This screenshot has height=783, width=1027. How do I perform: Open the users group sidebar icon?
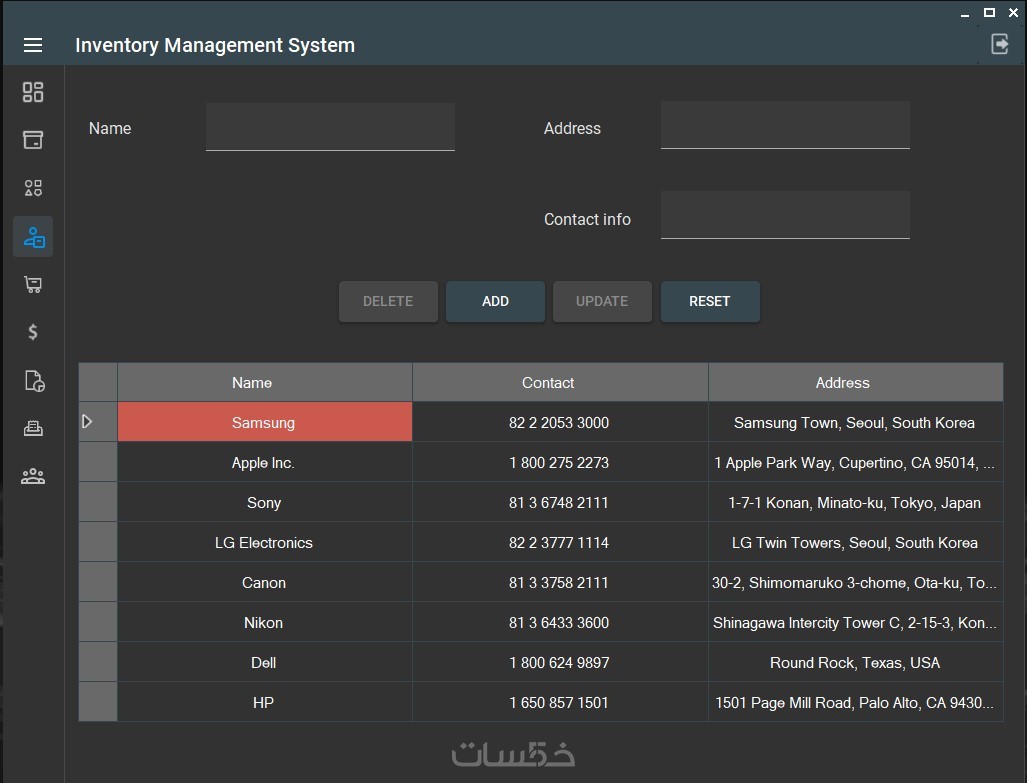click(33, 476)
